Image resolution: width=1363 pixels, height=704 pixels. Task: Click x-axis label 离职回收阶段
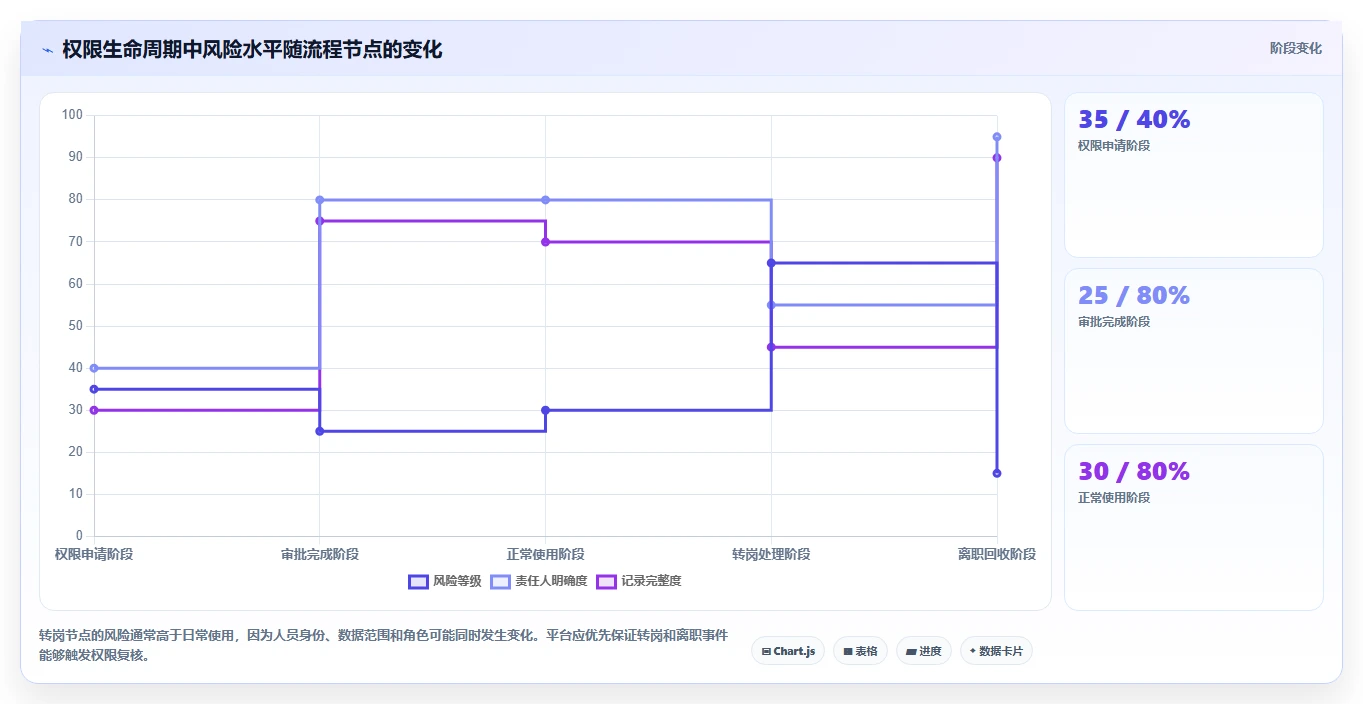(997, 554)
